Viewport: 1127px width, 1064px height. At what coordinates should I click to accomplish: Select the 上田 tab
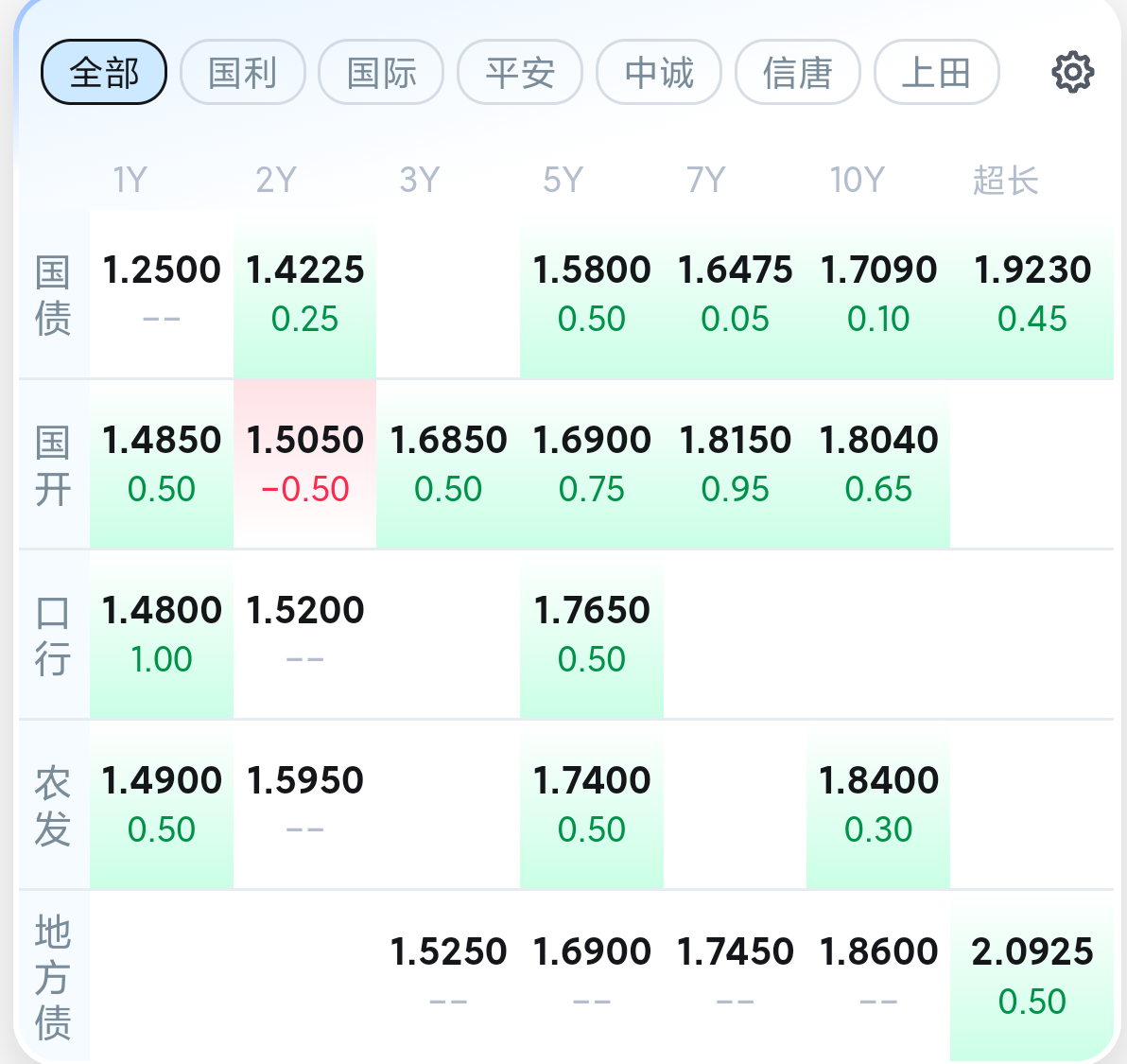click(936, 72)
